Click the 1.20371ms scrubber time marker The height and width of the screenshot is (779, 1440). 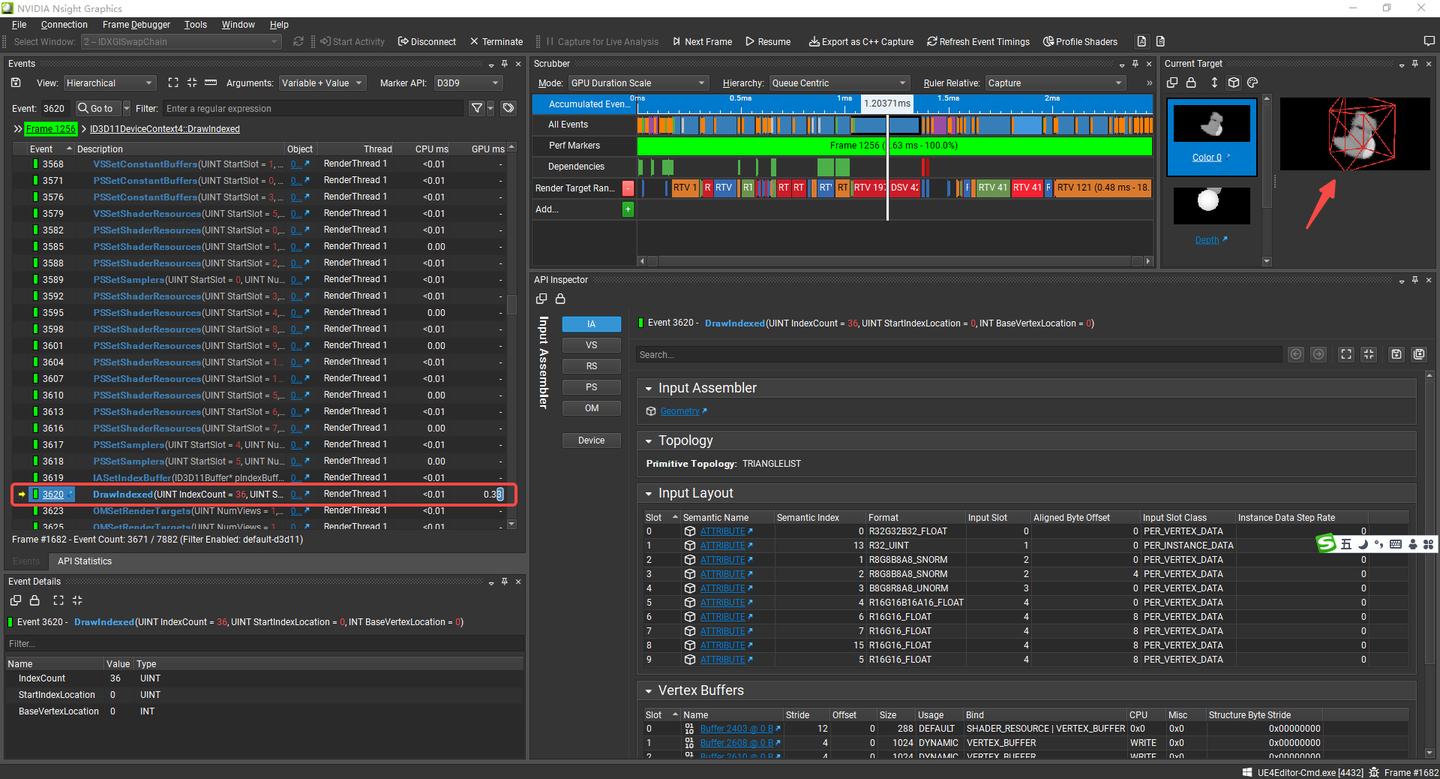887,104
